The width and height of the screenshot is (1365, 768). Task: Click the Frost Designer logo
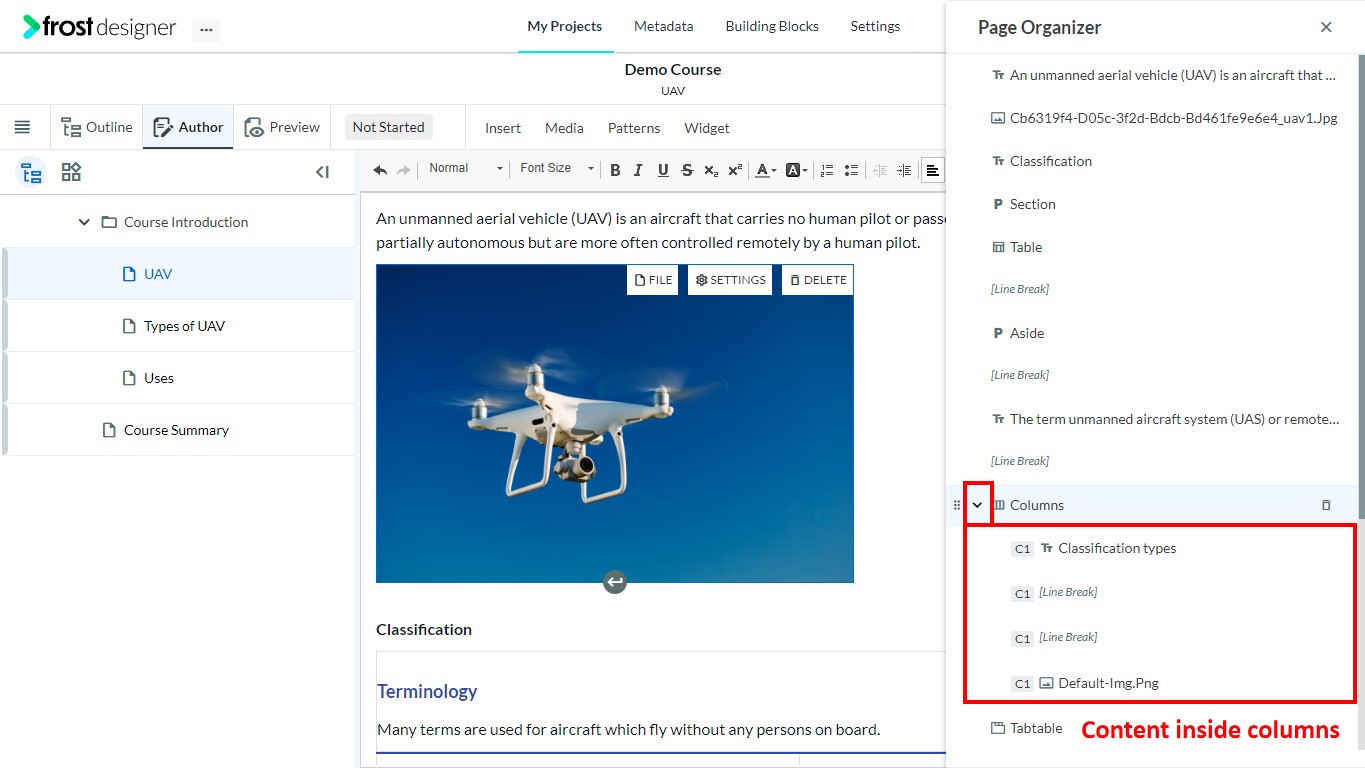(x=100, y=27)
